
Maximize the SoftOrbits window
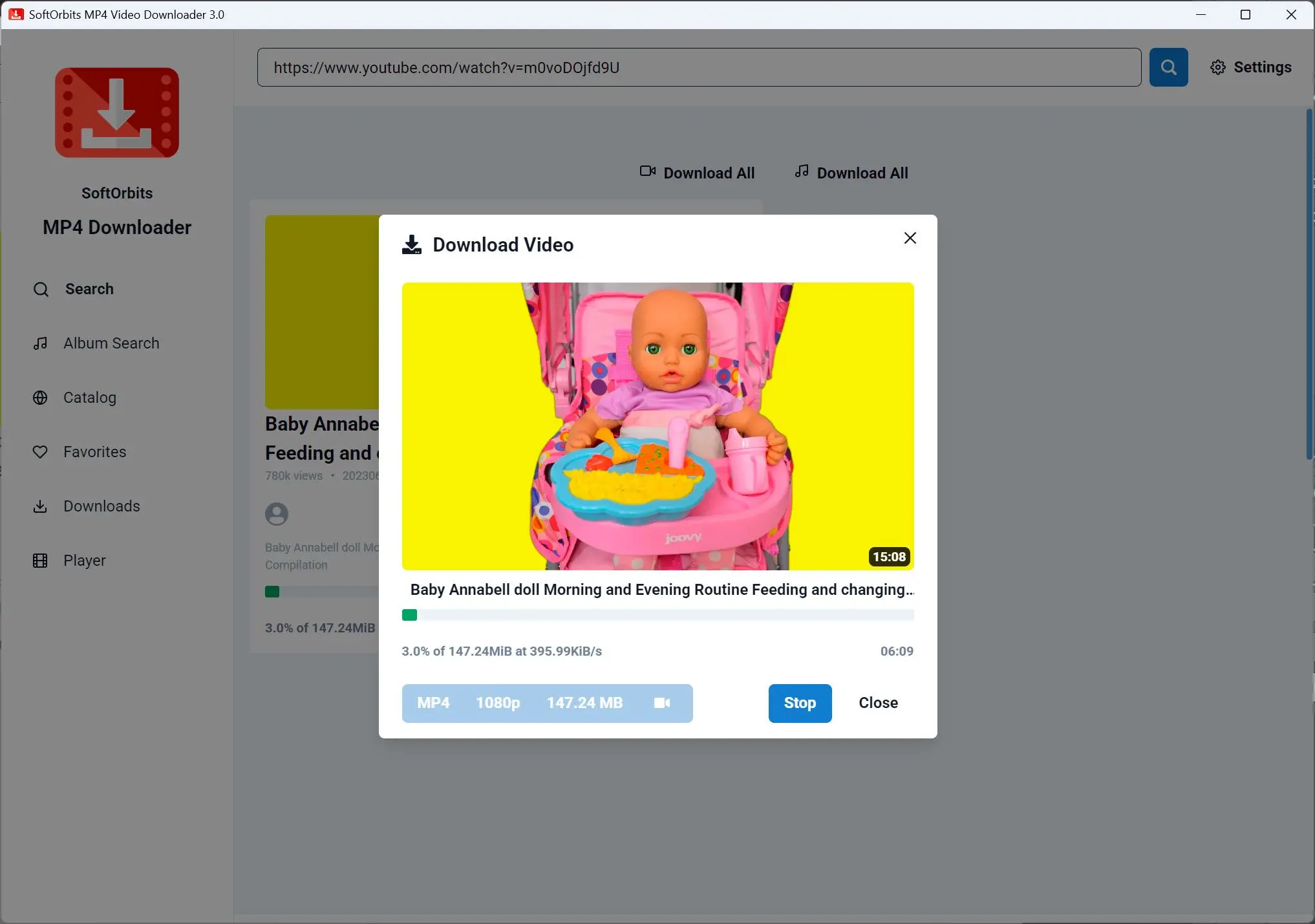(1245, 14)
